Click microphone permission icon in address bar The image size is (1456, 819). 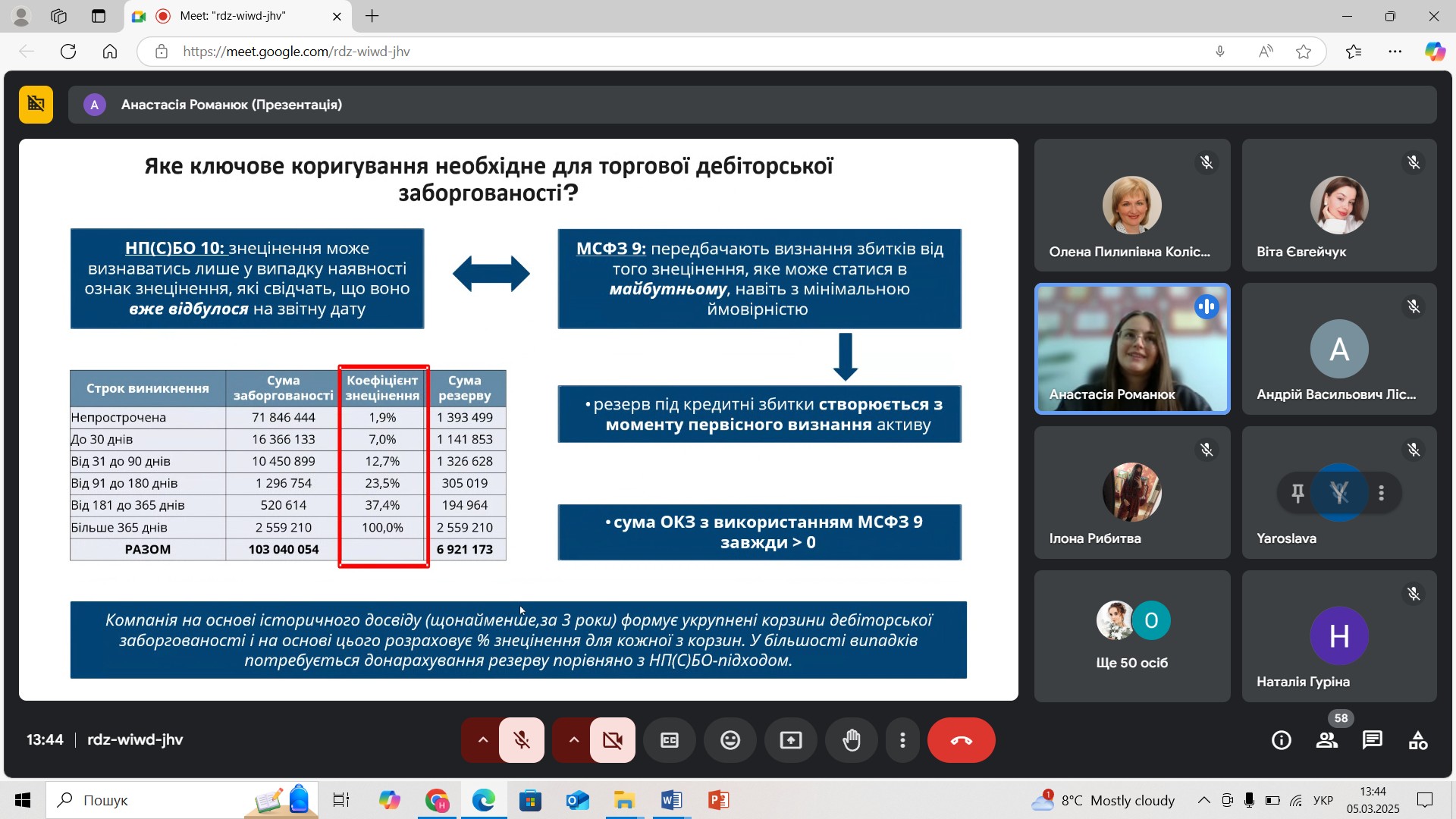pyautogui.click(x=1220, y=52)
